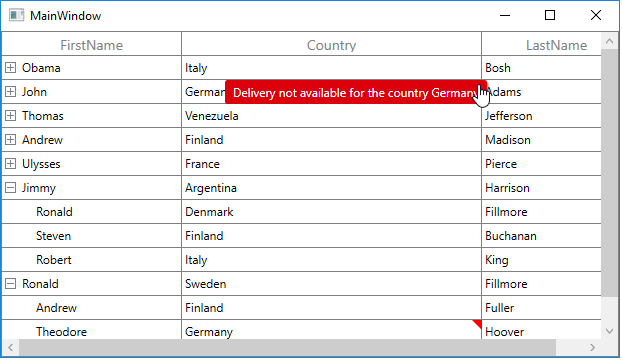Select the Argentina country cell
The image size is (622, 361).
[x=332, y=188]
